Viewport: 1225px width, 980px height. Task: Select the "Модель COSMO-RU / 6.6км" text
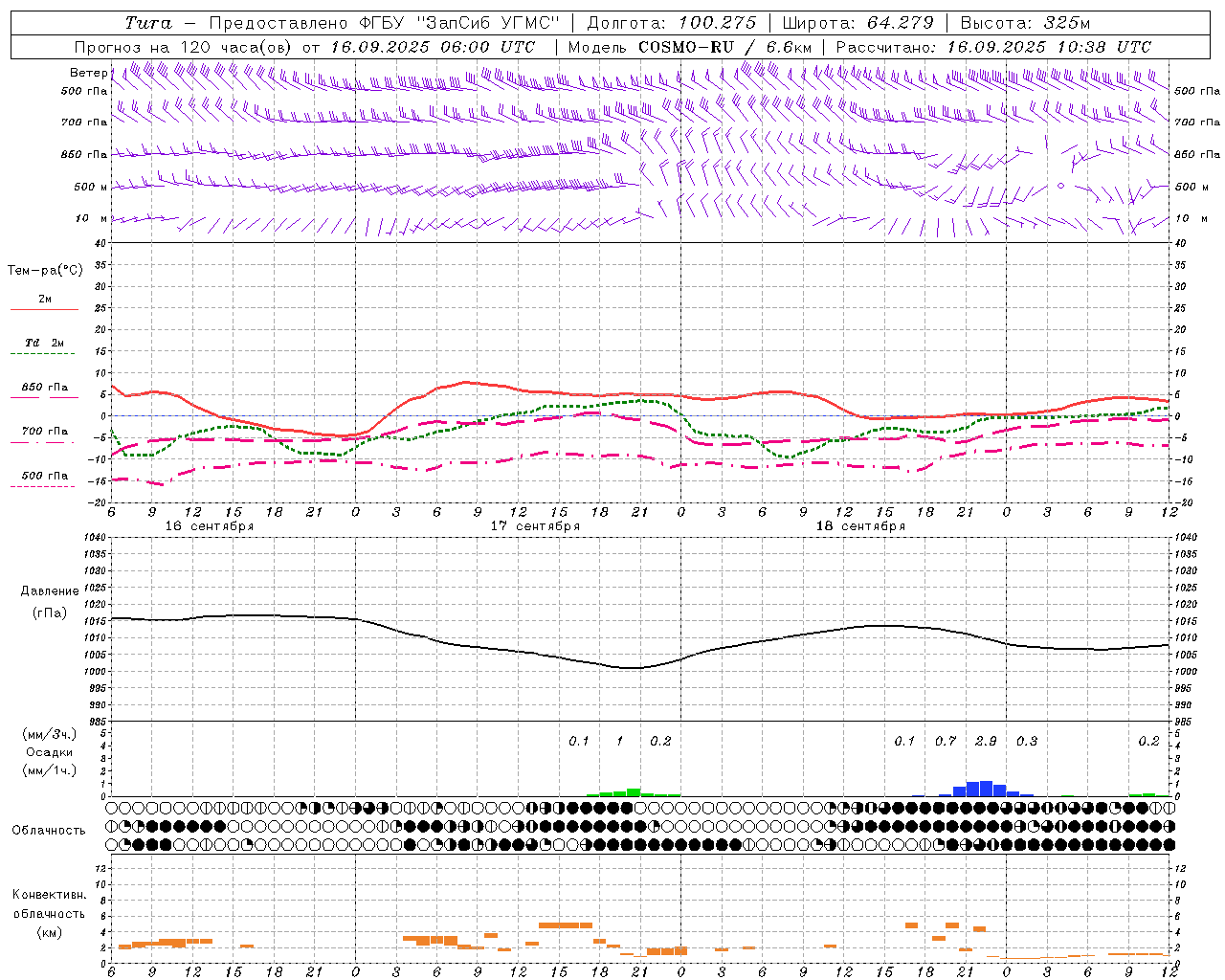click(690, 47)
